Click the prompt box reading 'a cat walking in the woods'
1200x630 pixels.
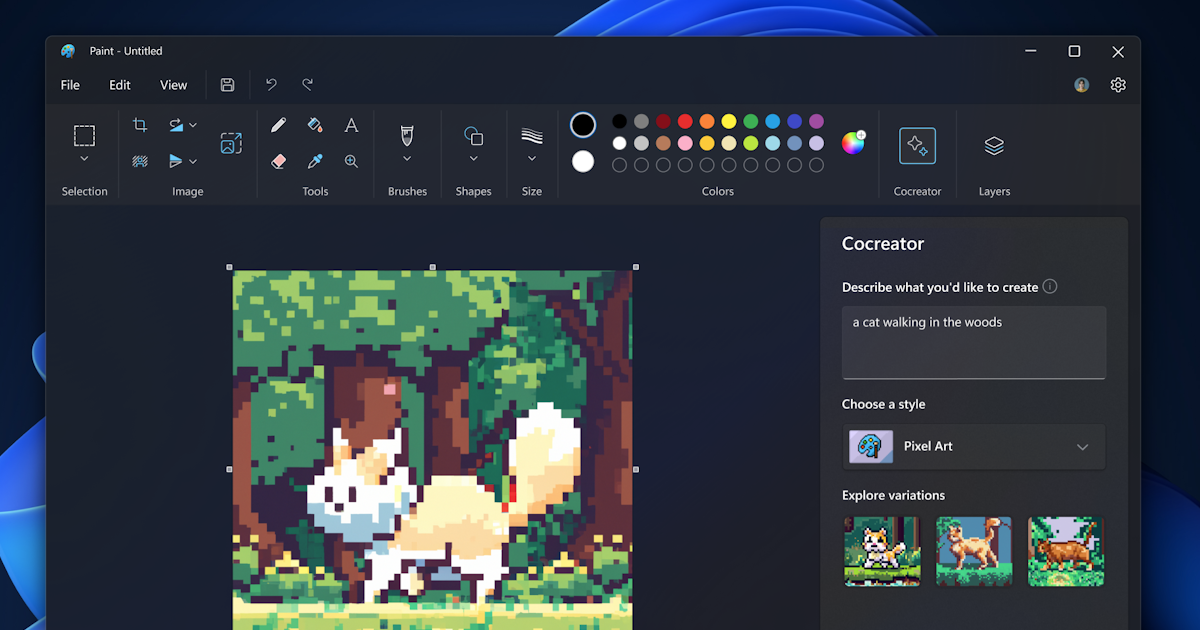pyautogui.click(x=974, y=342)
